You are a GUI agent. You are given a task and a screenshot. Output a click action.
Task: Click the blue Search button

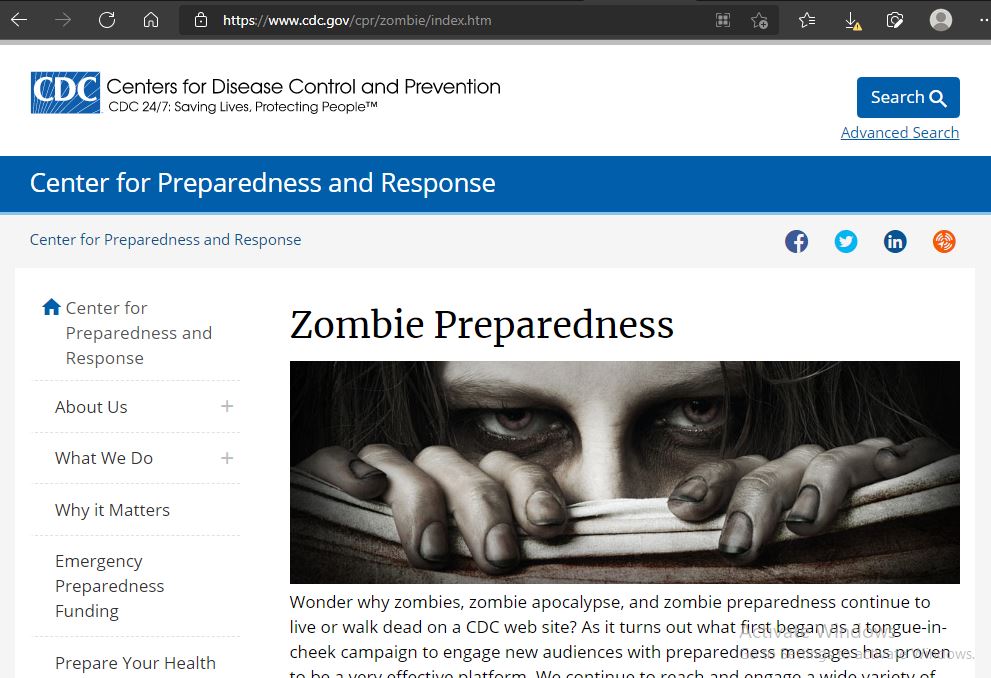908,97
